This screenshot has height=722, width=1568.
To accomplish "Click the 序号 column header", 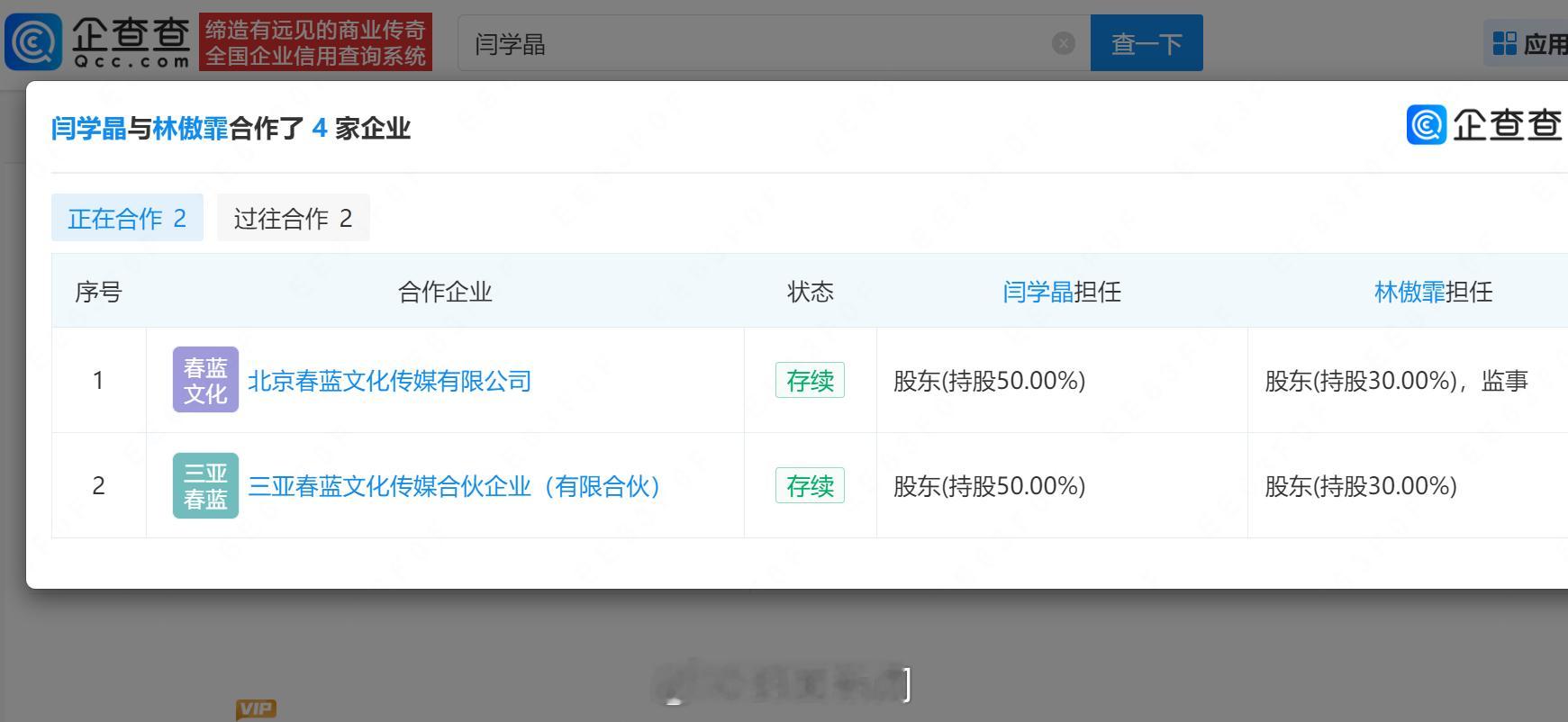I will coord(98,292).
